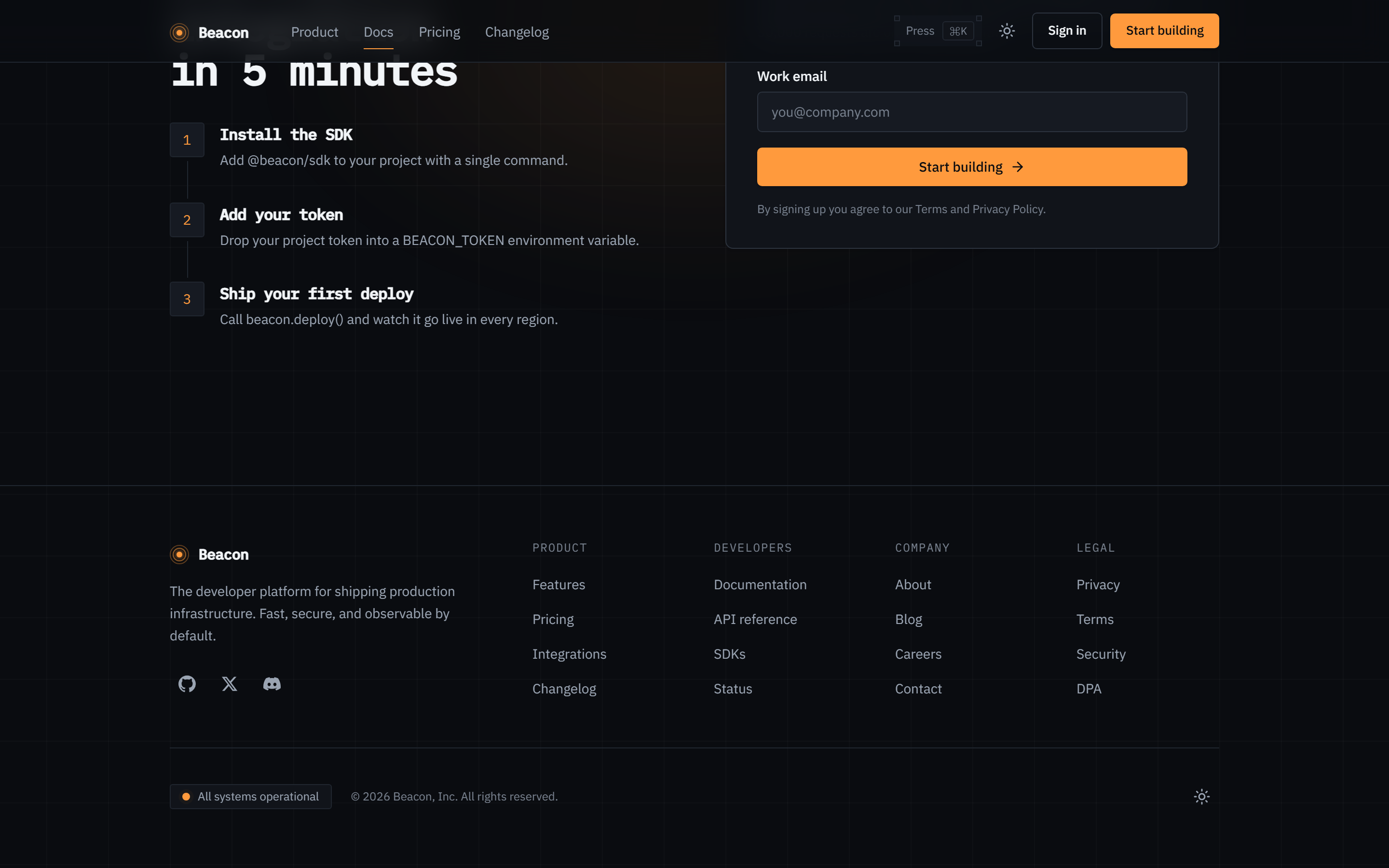Open the Terms footer link
The width and height of the screenshot is (1389, 868).
pos(1094,620)
